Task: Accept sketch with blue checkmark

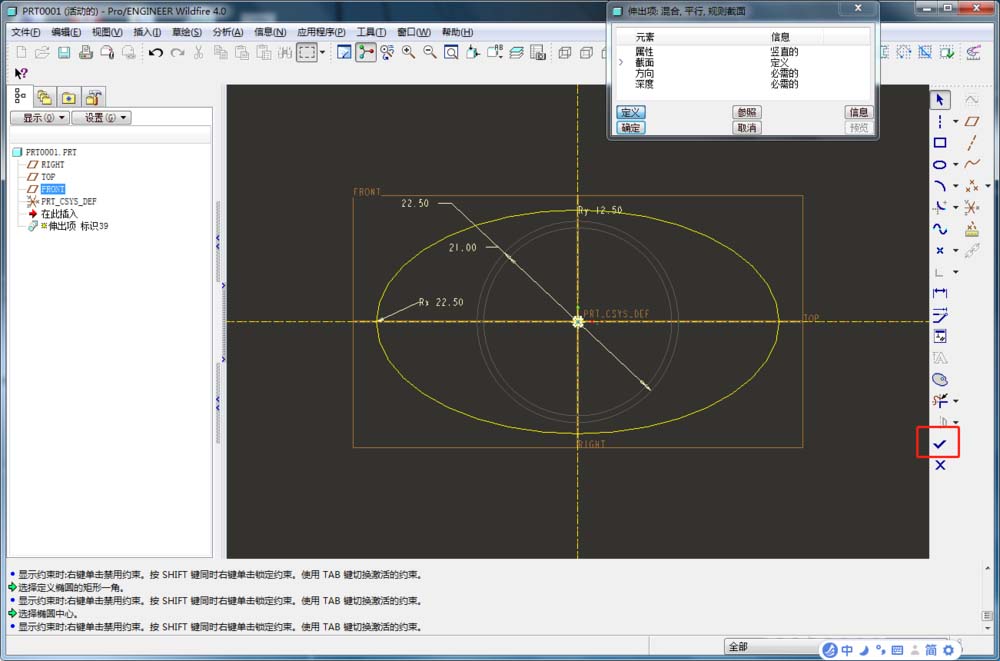Action: (939, 444)
